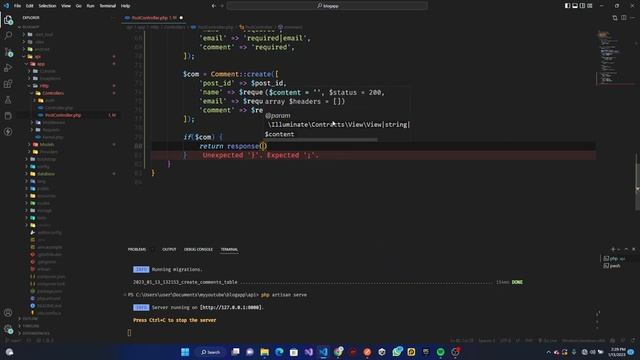This screenshot has height=360, width=640.
Task: Select the Terminal panel tab
Action: [229, 249]
